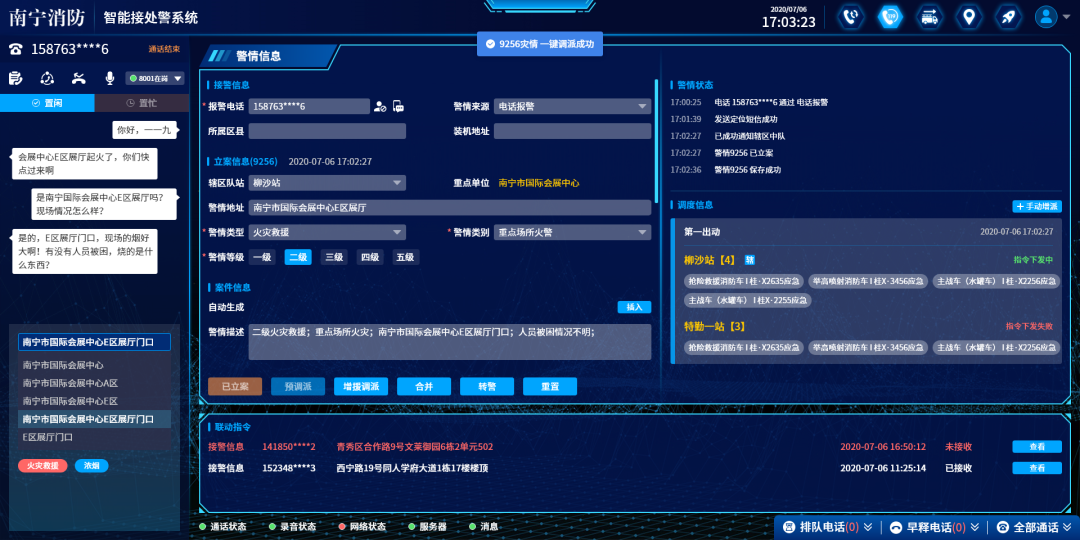Mute the microphone in call panel

(x=110, y=78)
